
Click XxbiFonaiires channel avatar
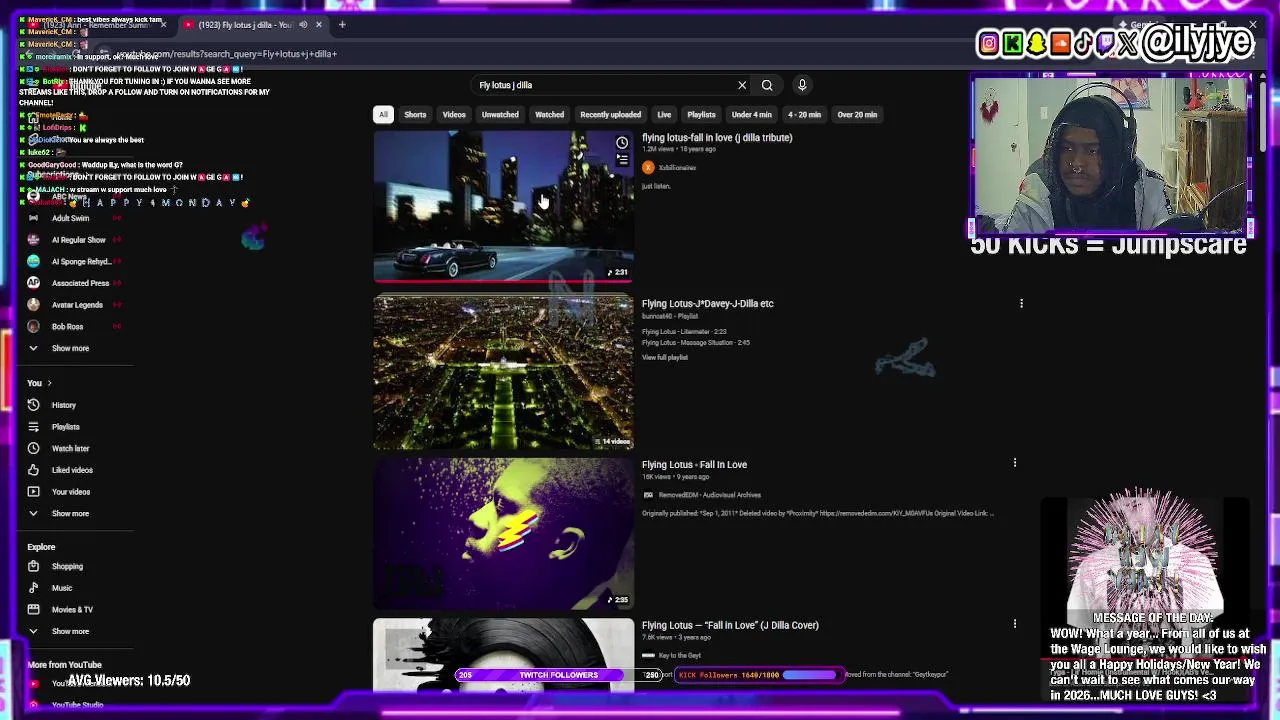coord(648,168)
